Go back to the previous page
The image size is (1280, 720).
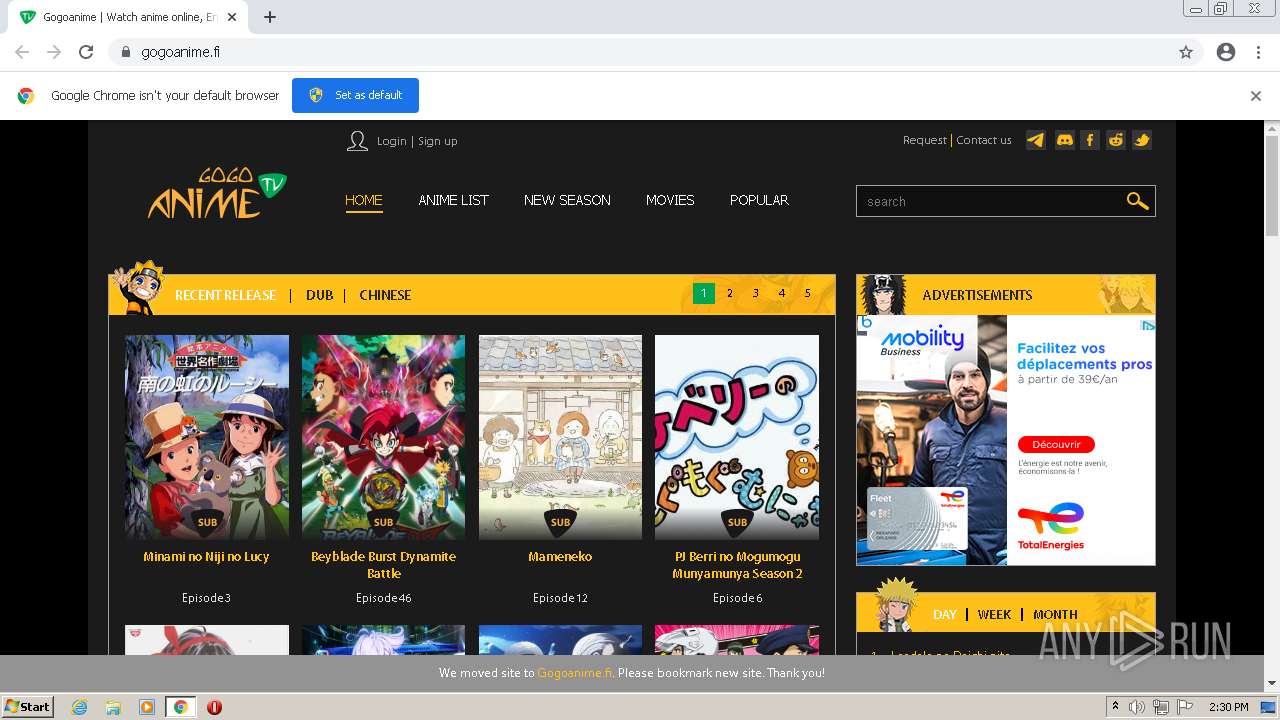(22, 52)
